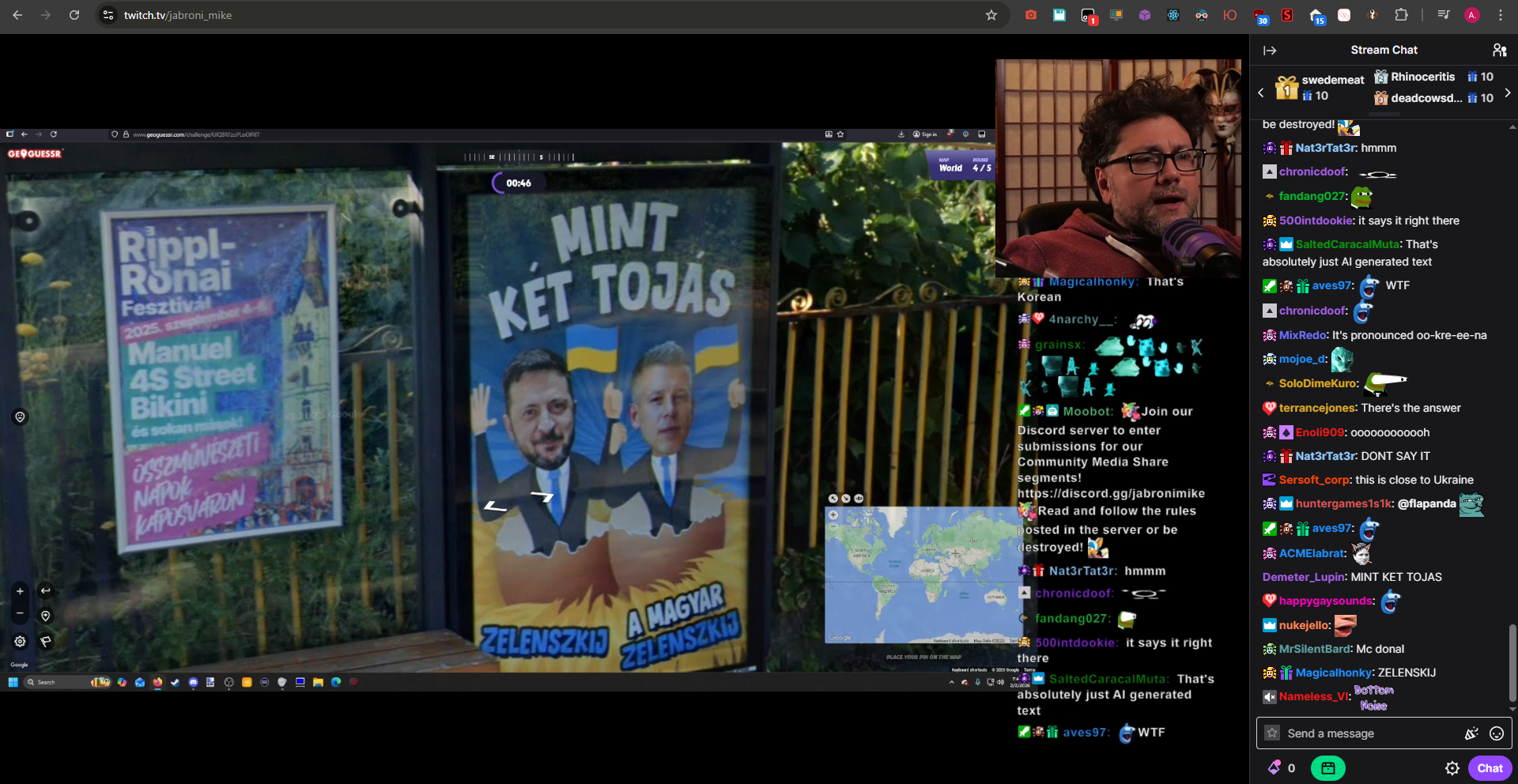The image size is (1518, 784).
Task: Open the Chrome profile avatar menu
Action: [1471, 15]
